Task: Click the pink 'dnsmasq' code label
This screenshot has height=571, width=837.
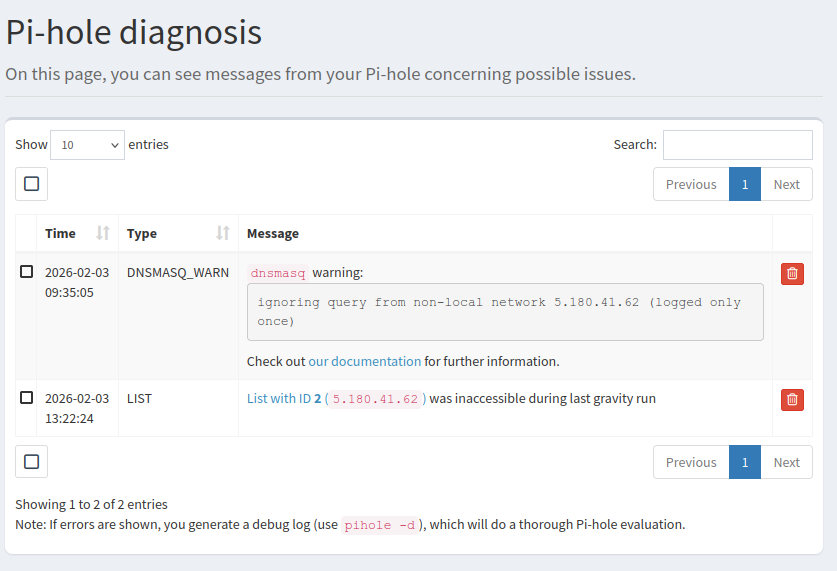Action: click(x=278, y=273)
